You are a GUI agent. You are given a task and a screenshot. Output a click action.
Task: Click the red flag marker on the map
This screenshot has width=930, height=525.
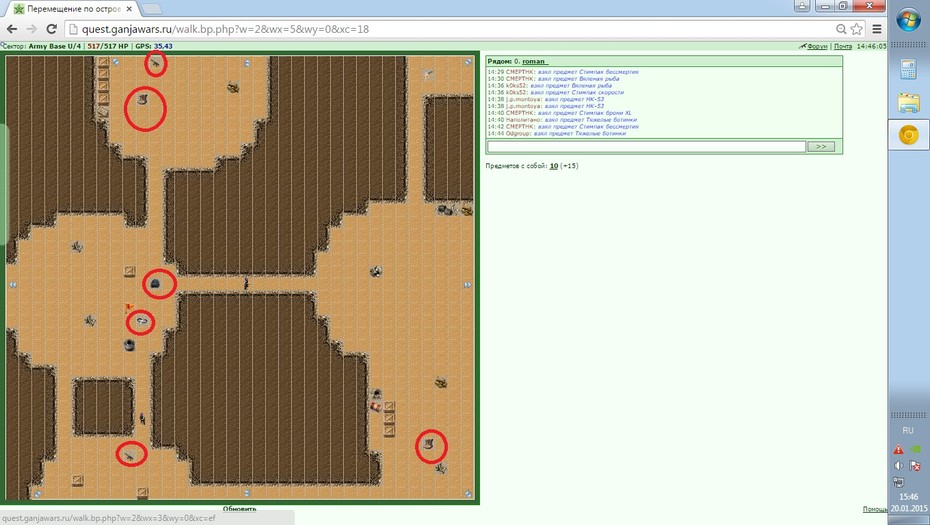[x=129, y=307]
